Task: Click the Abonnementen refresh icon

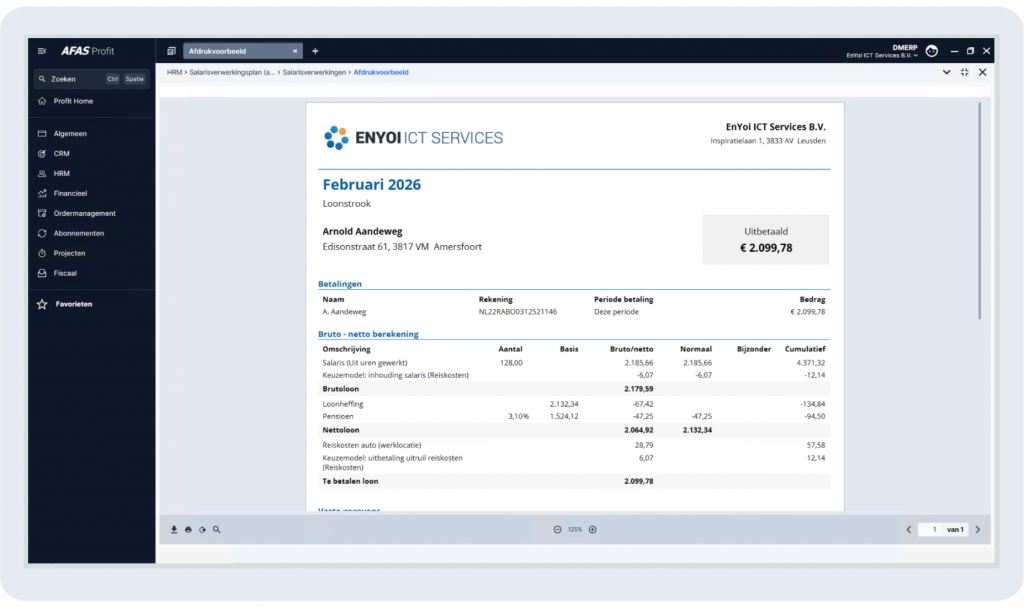Action: pyautogui.click(x=42, y=233)
